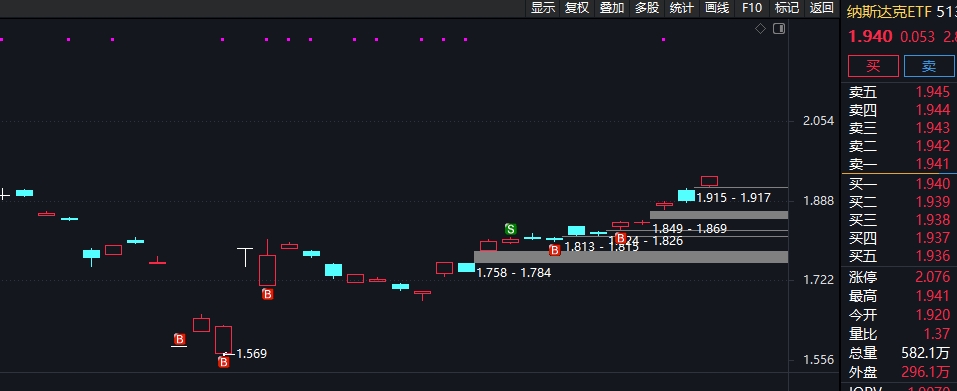Click the green S sell marker
The height and width of the screenshot is (391, 957).
click(x=511, y=229)
